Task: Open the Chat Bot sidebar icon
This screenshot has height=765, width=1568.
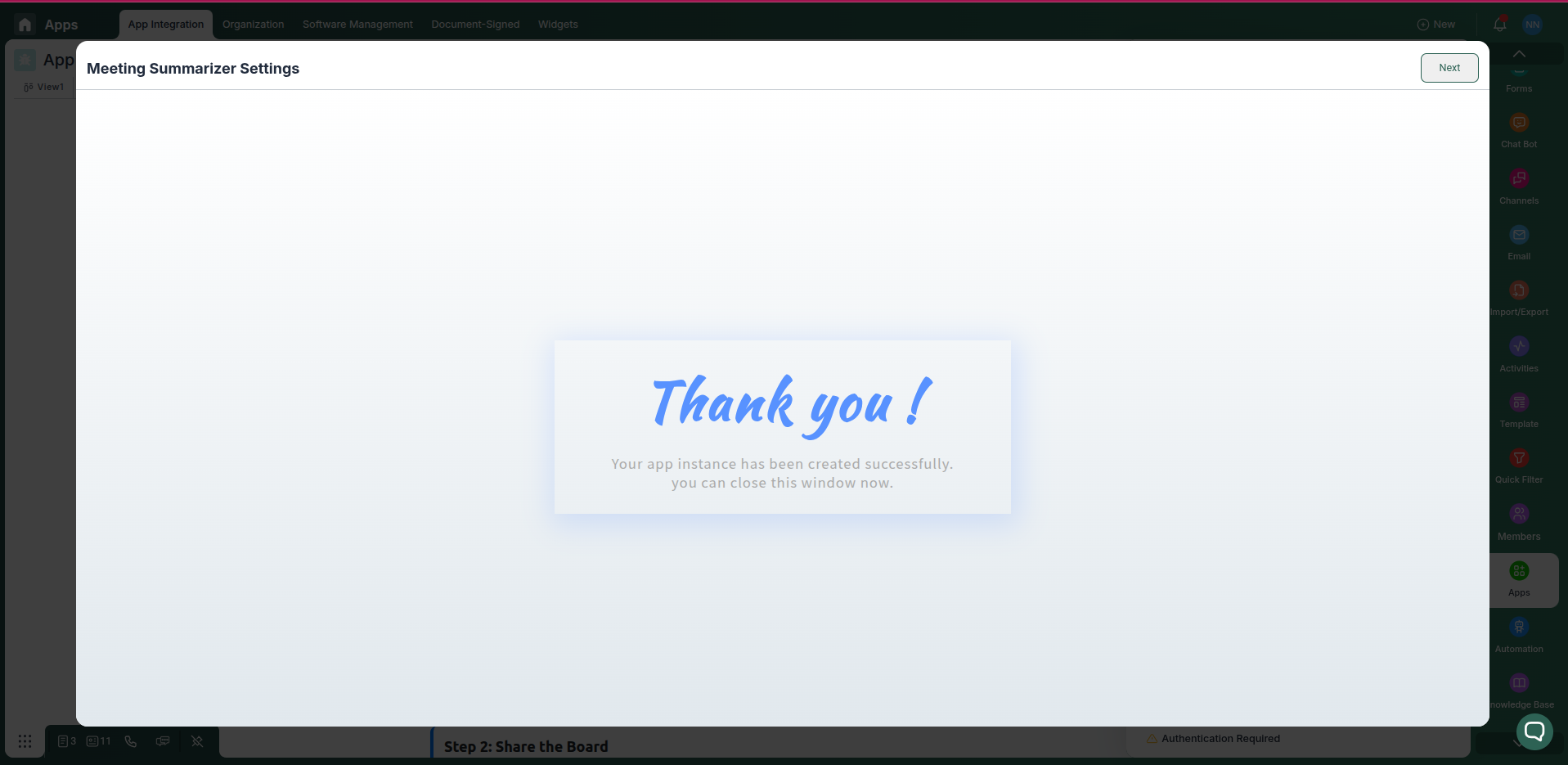Action: 1518,124
